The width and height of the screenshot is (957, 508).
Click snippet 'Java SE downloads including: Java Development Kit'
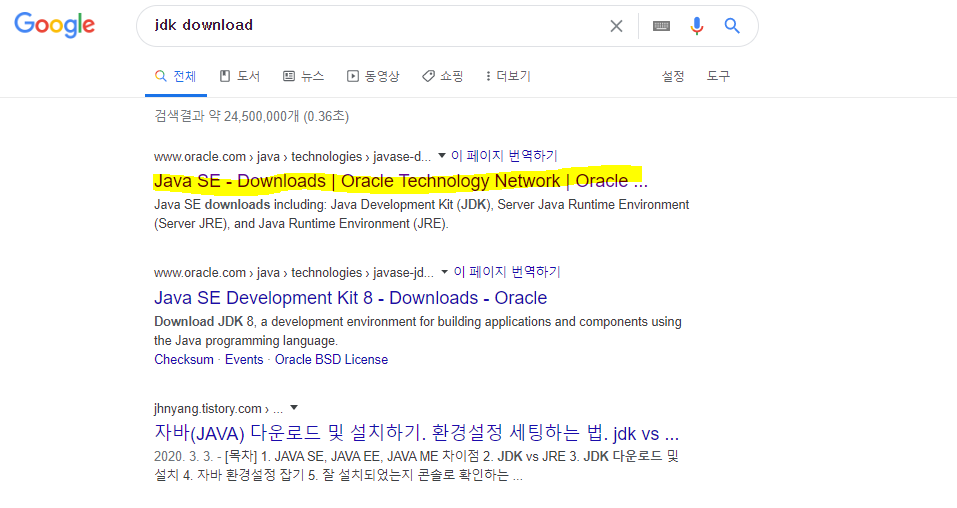[x=421, y=214]
